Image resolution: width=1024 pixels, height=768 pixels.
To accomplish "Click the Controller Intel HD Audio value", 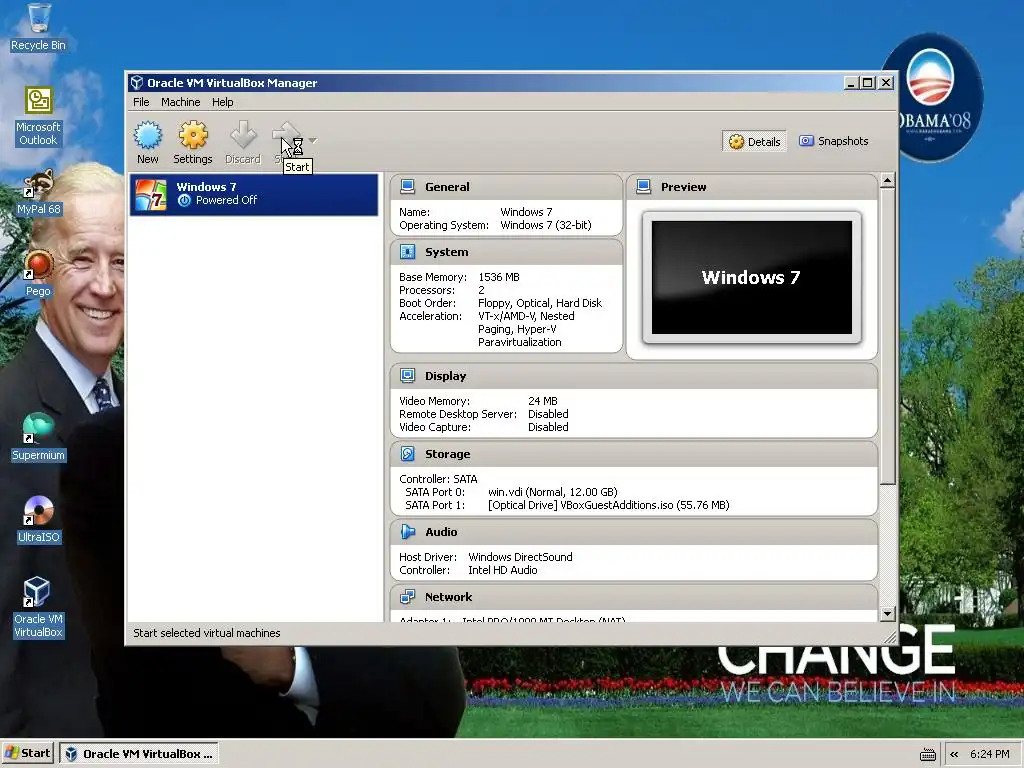I will [503, 571].
